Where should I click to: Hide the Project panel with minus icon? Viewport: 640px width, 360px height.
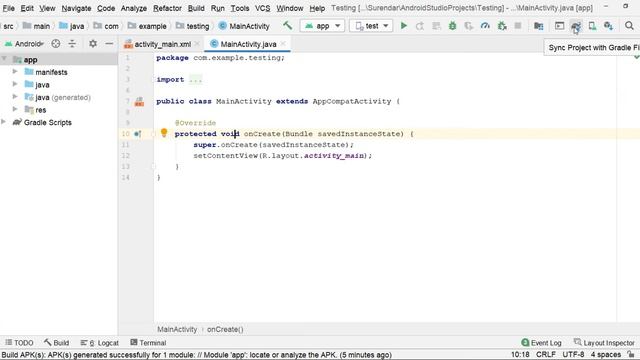pyautogui.click(x=109, y=43)
